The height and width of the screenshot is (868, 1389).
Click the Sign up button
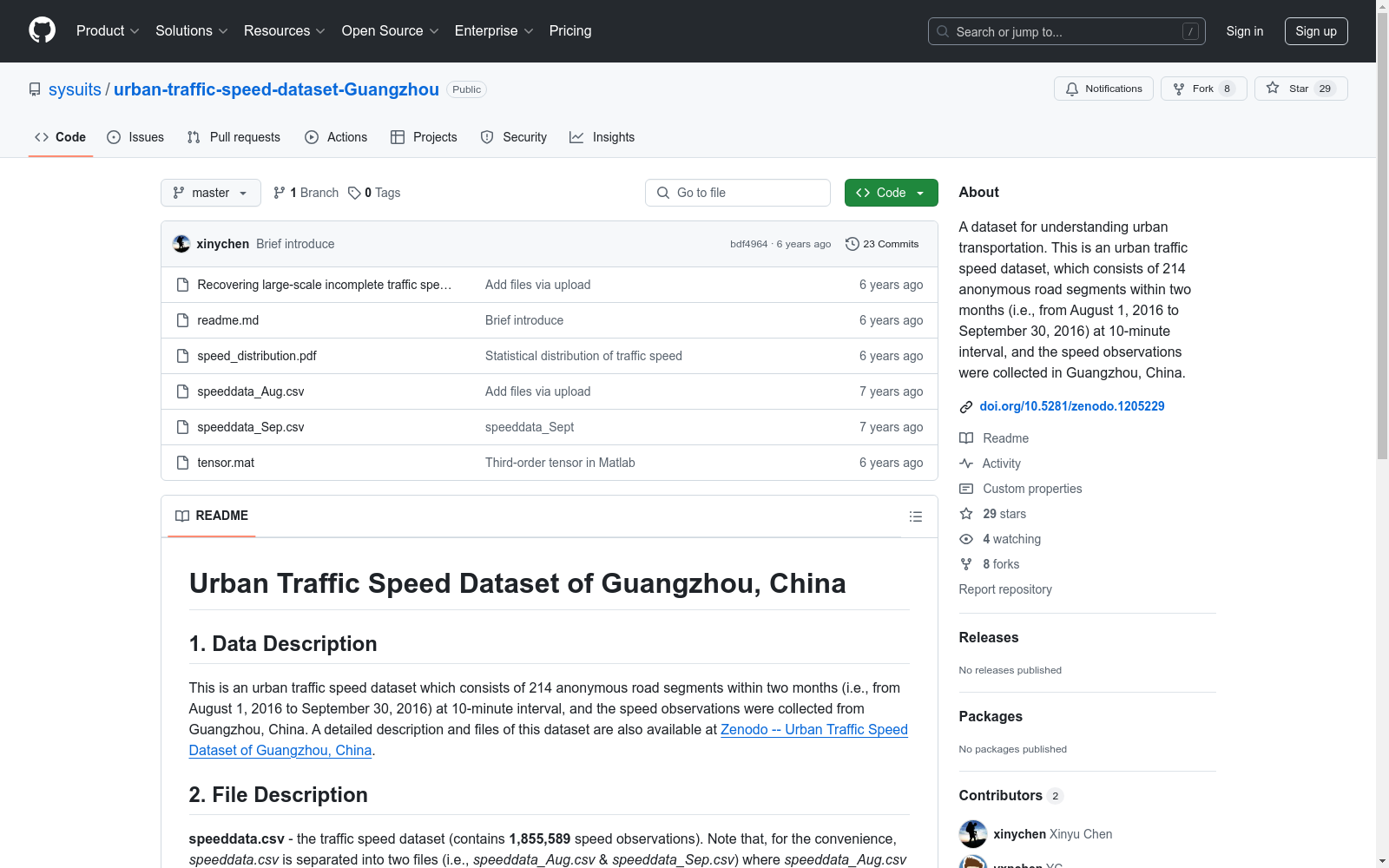[1316, 31]
